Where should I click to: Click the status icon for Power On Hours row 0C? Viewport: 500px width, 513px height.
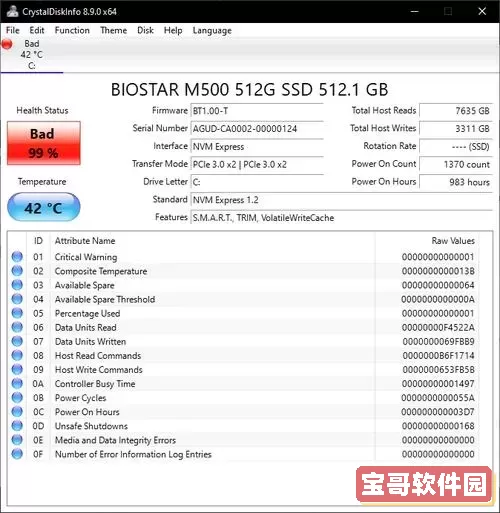(17, 412)
